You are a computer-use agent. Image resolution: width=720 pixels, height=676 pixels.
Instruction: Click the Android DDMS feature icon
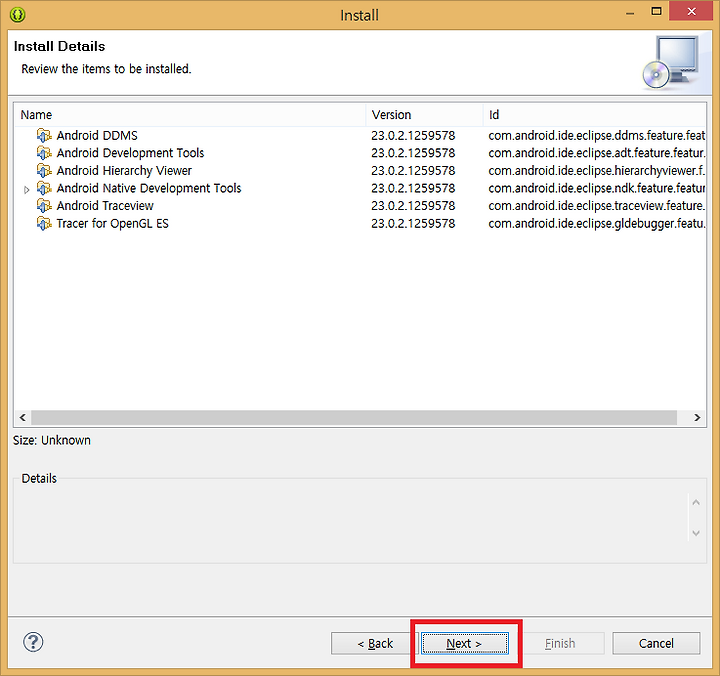44,135
